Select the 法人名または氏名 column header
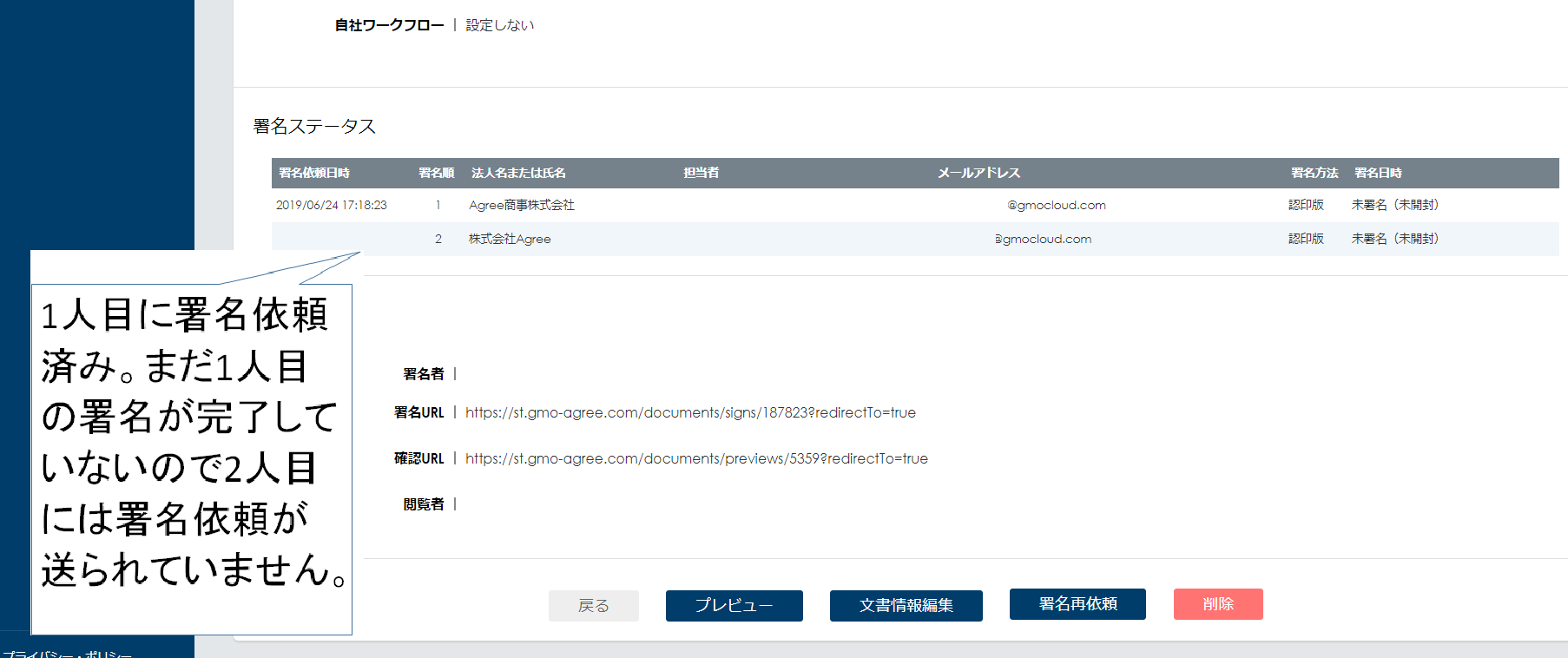 coord(518,173)
